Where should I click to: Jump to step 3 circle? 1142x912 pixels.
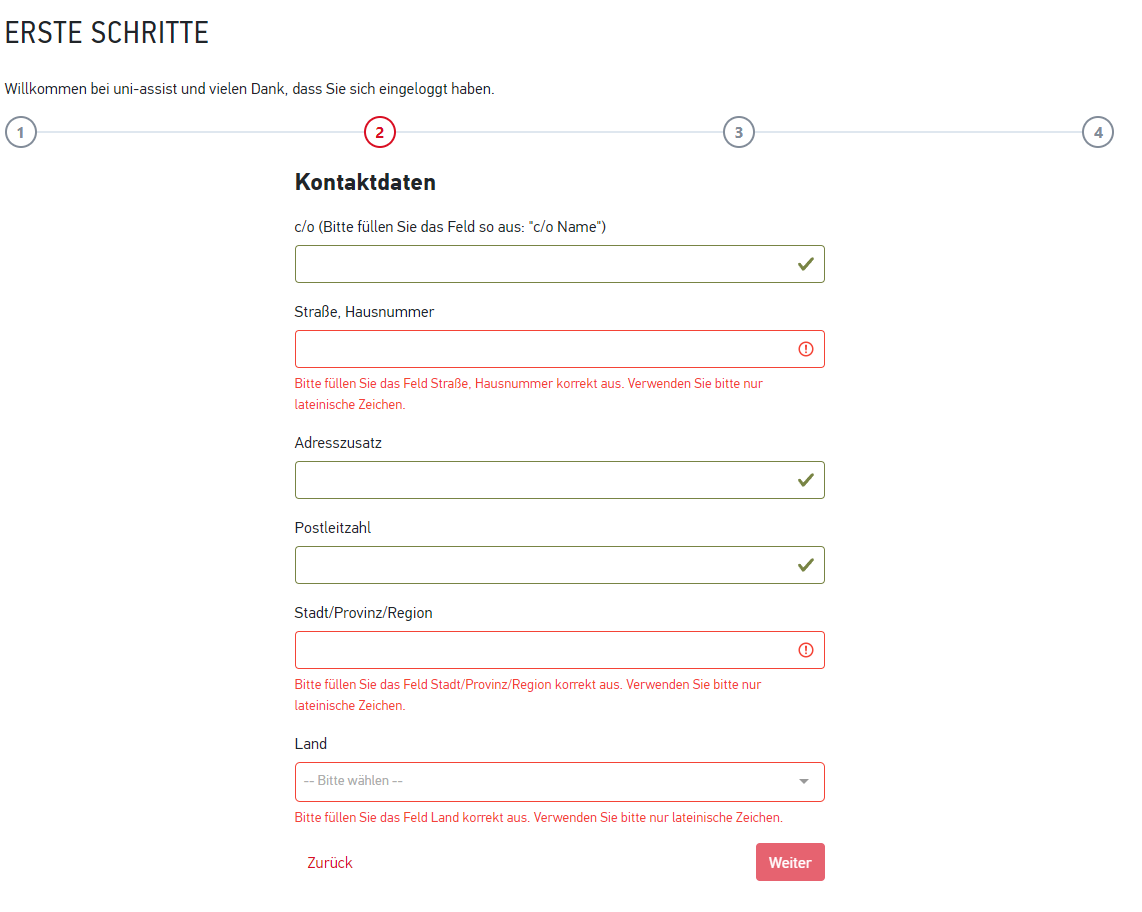pos(739,132)
